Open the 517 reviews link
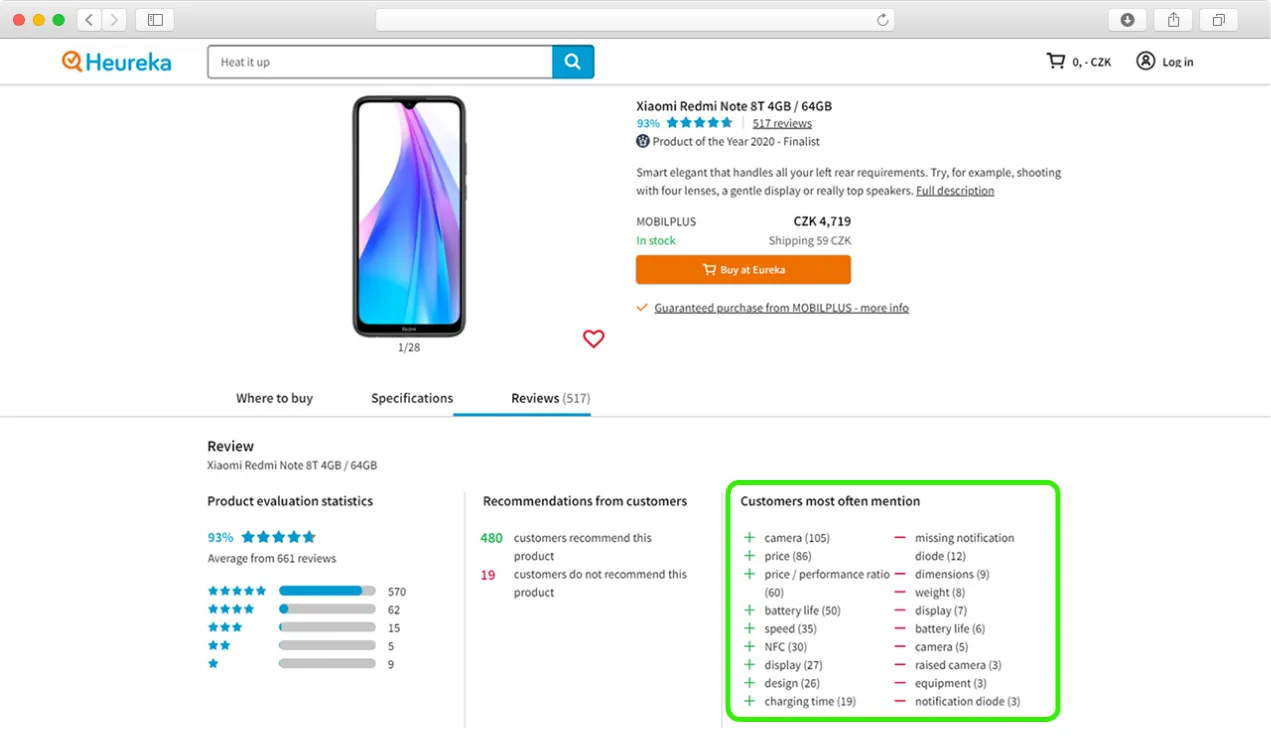Viewport: 1271px width, 736px height. tap(781, 122)
